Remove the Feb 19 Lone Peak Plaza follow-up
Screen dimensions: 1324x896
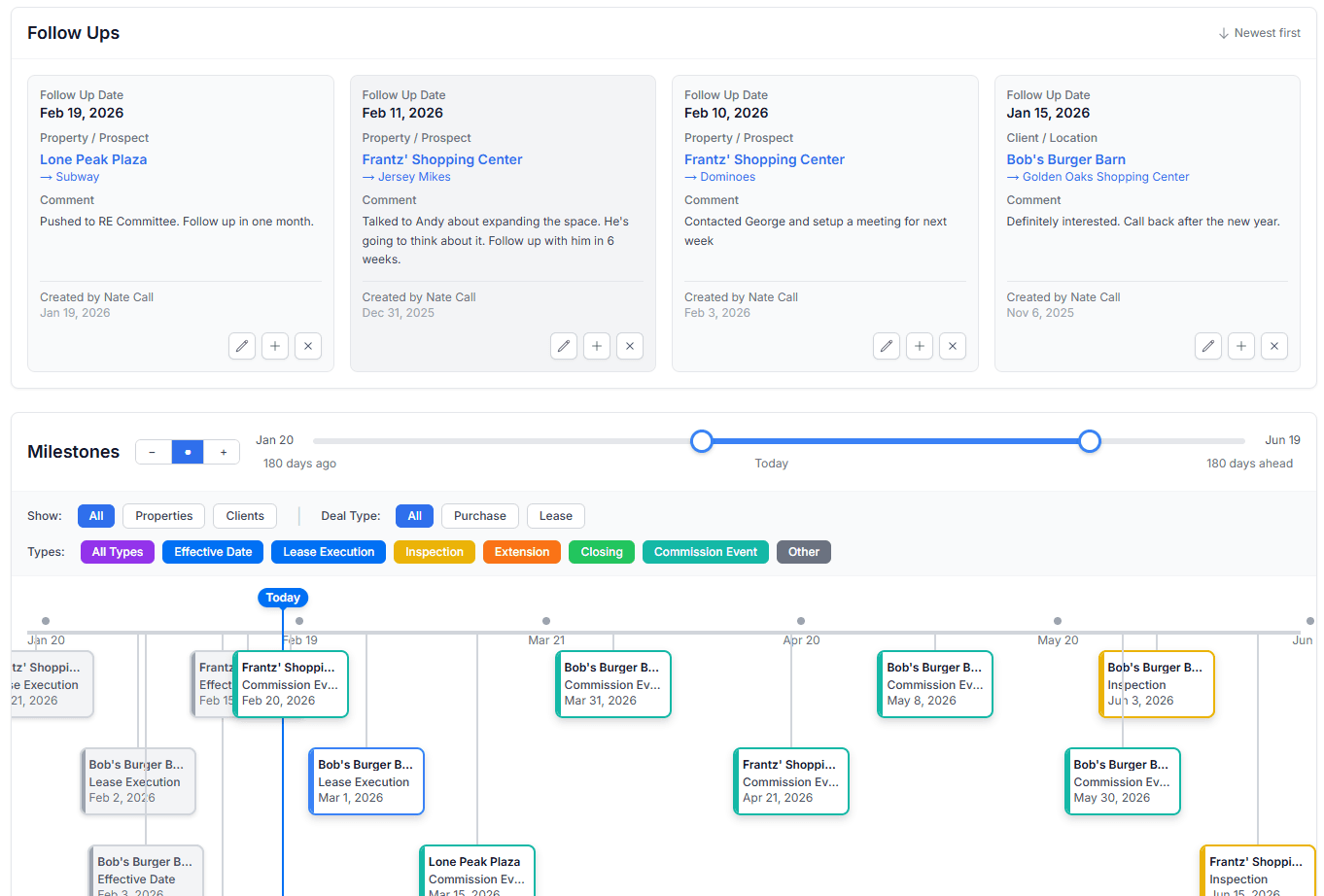click(x=308, y=346)
